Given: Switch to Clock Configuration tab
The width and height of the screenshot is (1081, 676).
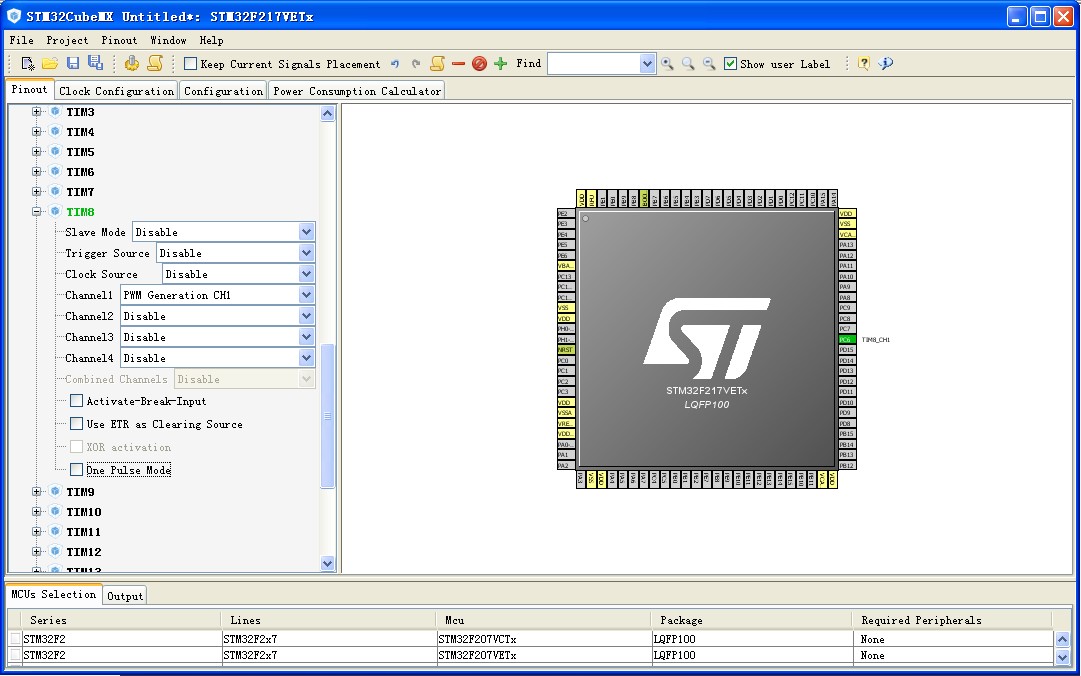Looking at the screenshot, I should pyautogui.click(x=117, y=91).
